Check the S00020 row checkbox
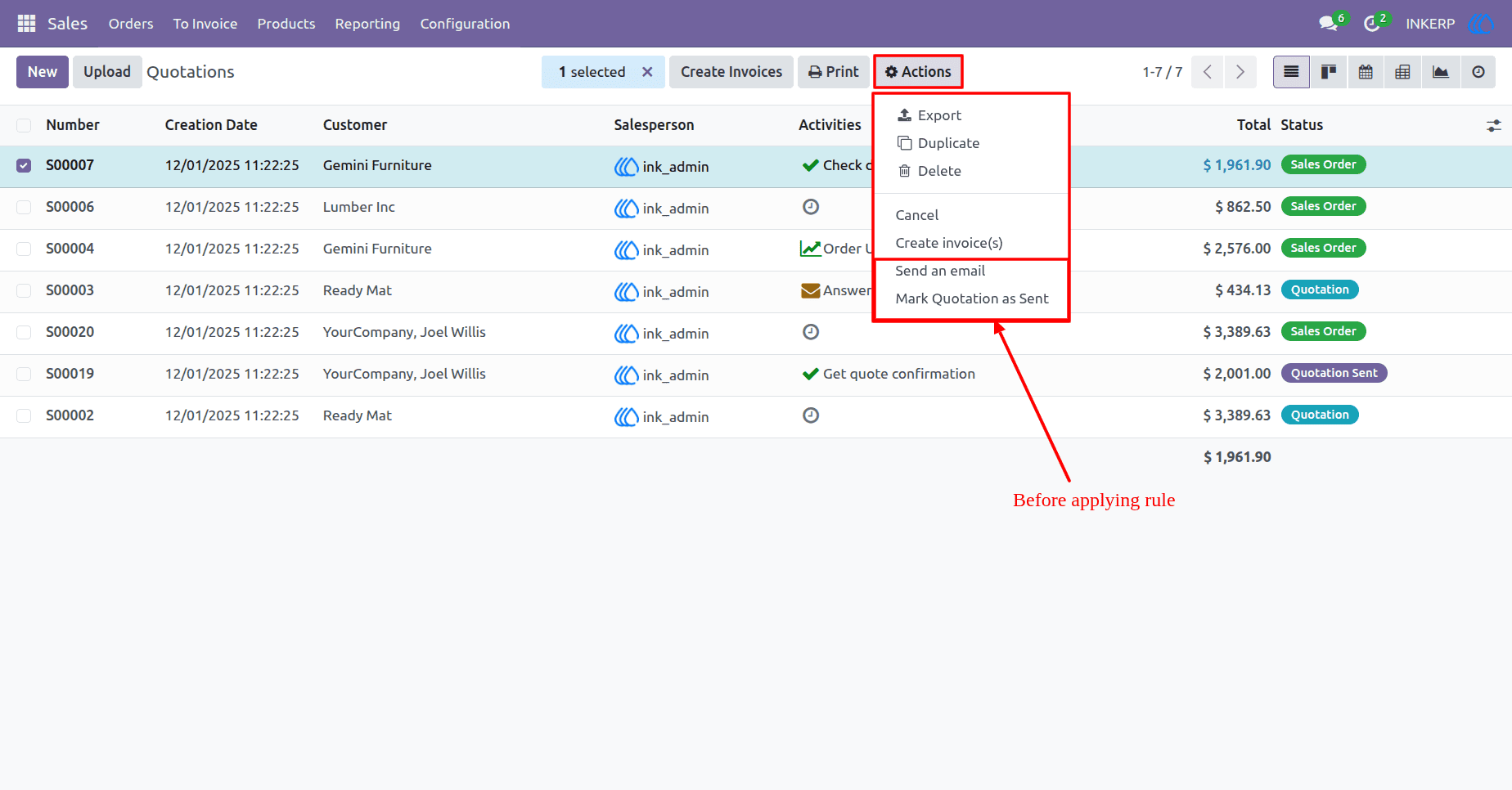The height and width of the screenshot is (790, 1512). (x=24, y=332)
